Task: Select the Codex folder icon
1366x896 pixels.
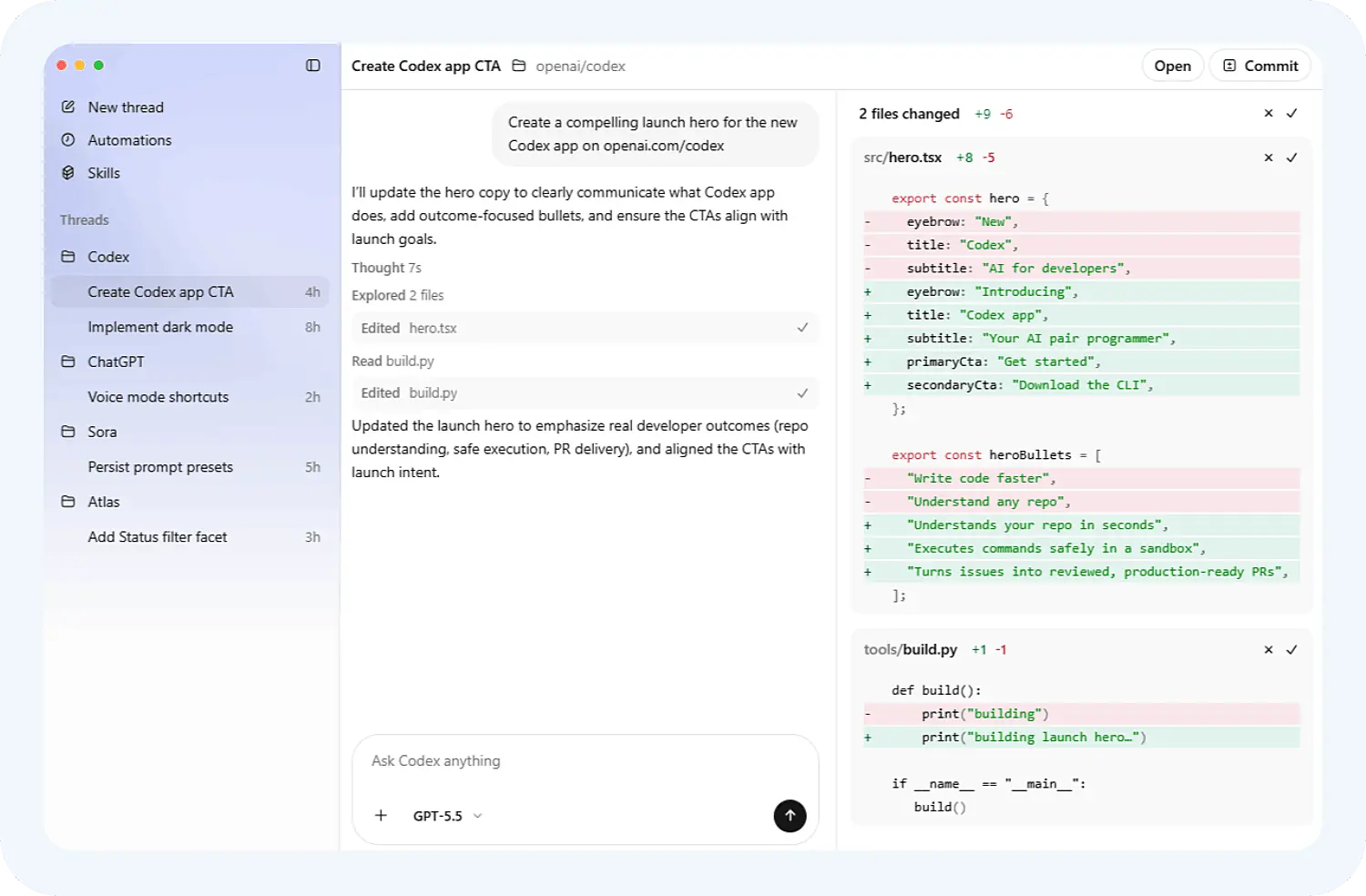Action: coord(68,257)
